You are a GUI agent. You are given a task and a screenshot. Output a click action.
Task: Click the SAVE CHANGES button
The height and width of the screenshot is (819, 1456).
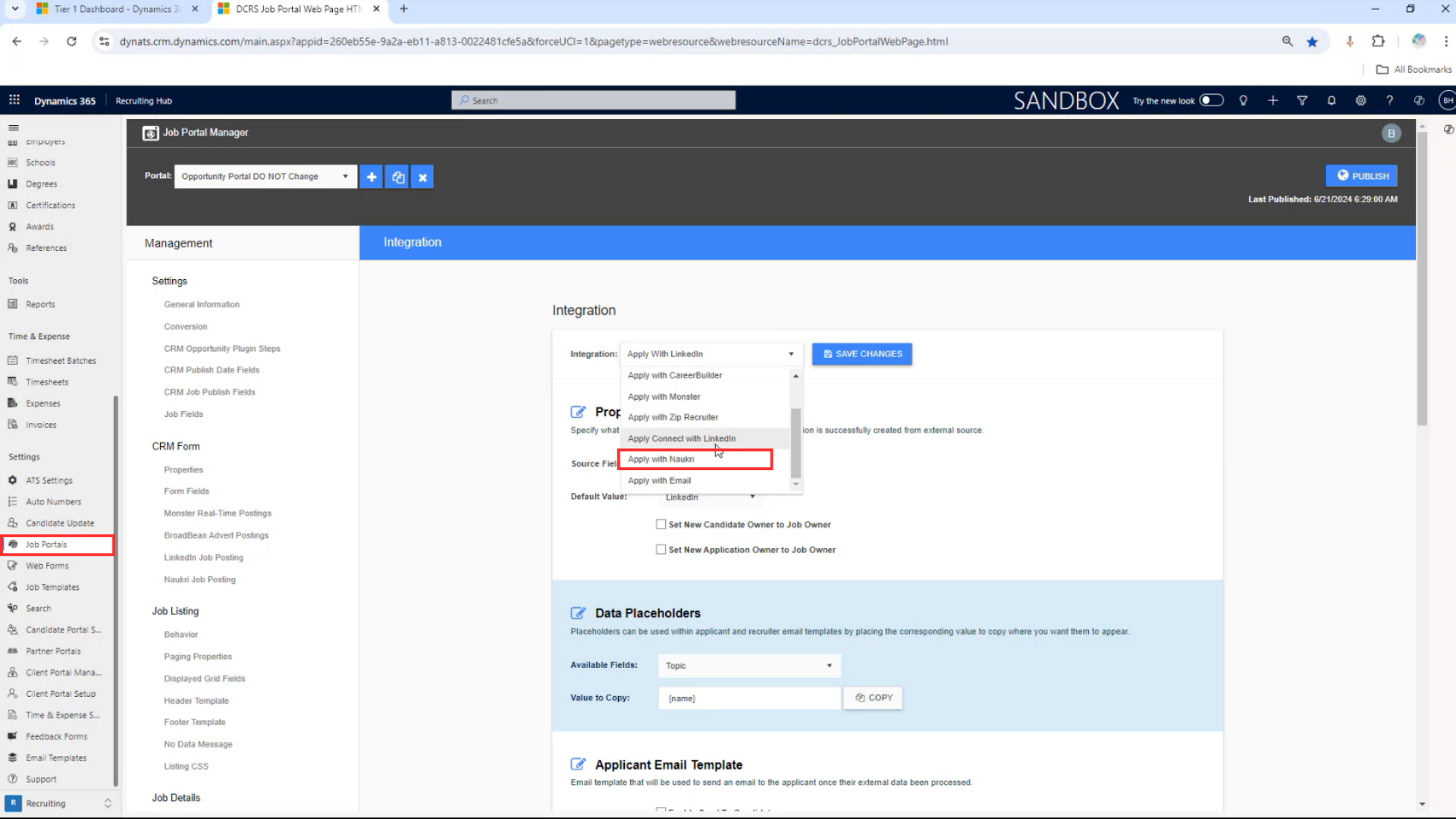coord(862,354)
